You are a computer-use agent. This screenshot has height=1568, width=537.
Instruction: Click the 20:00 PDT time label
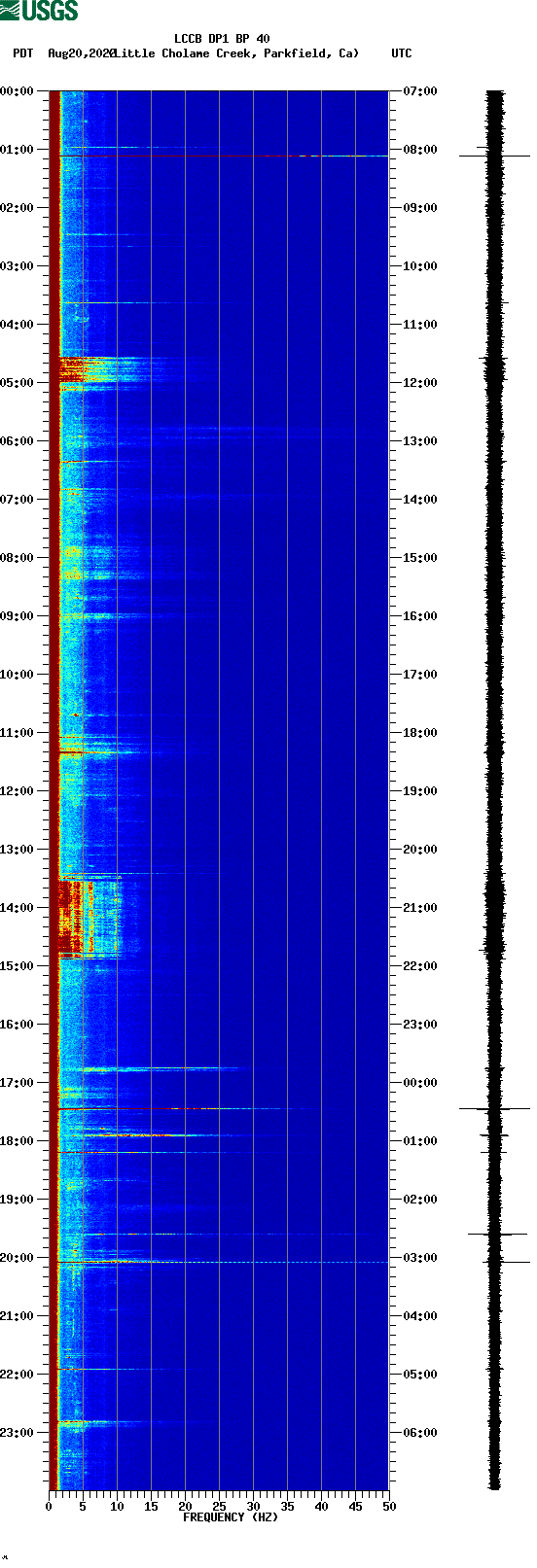[18, 1258]
